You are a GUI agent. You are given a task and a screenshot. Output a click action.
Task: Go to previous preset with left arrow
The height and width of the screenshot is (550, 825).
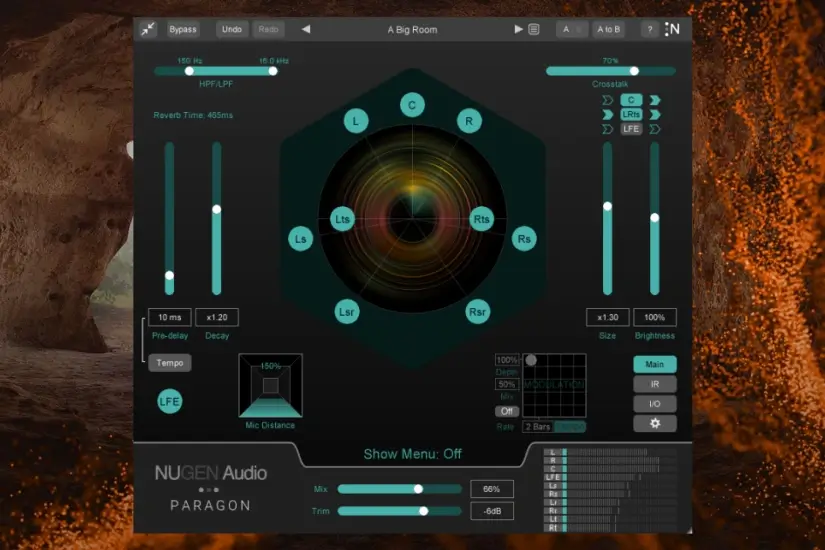pos(306,29)
